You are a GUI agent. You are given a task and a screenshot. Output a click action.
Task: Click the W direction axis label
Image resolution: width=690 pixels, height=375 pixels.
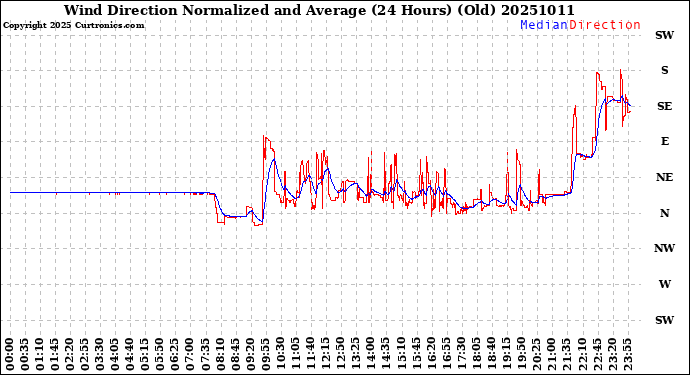coord(664,284)
